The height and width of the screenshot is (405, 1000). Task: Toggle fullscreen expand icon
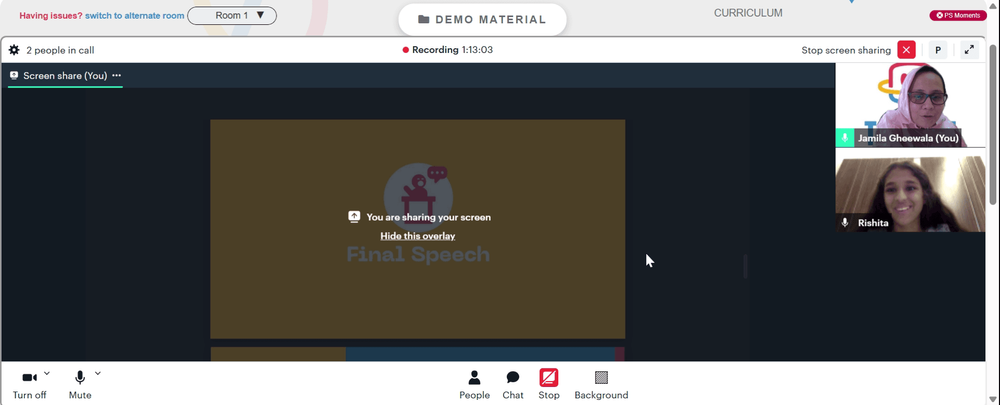[969, 50]
